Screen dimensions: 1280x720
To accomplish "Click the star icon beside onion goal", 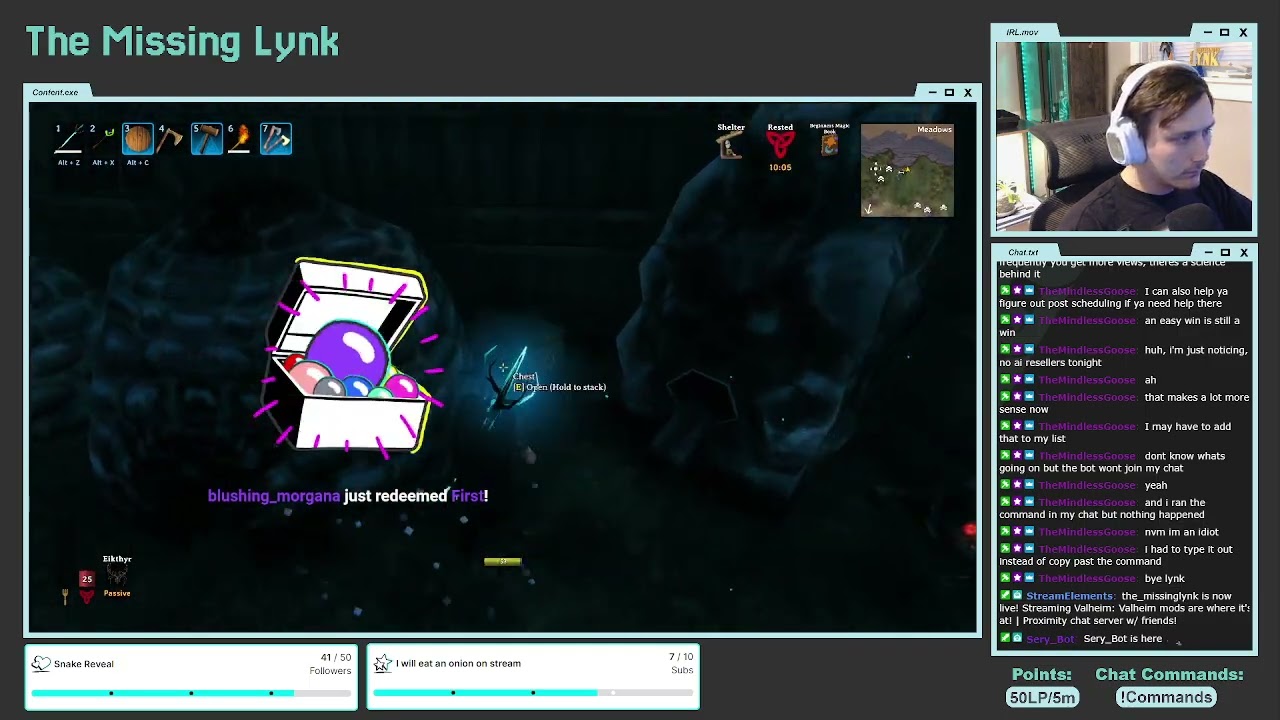I will point(383,663).
